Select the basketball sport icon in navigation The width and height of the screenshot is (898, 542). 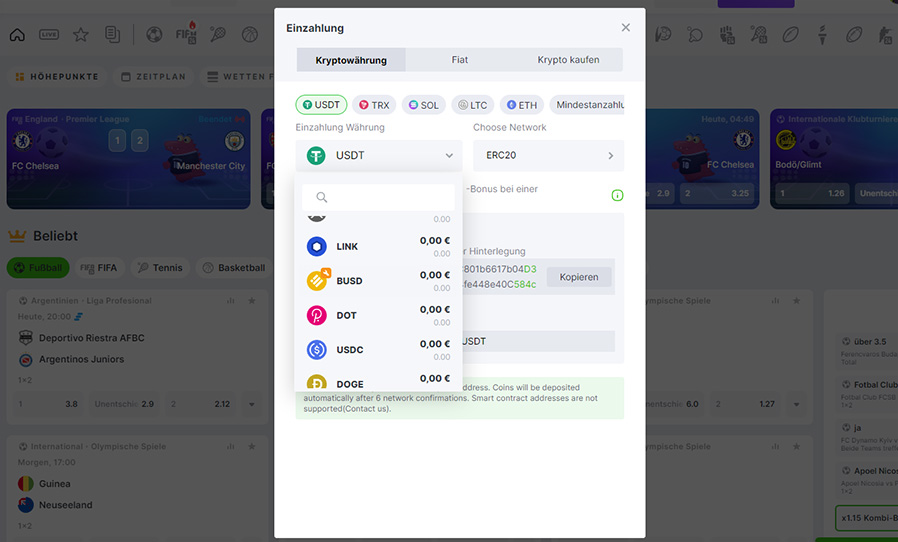pos(250,35)
